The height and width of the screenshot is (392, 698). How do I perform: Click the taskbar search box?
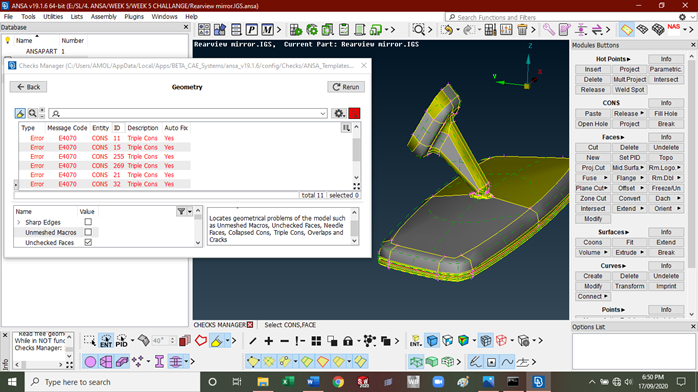(x=111, y=382)
